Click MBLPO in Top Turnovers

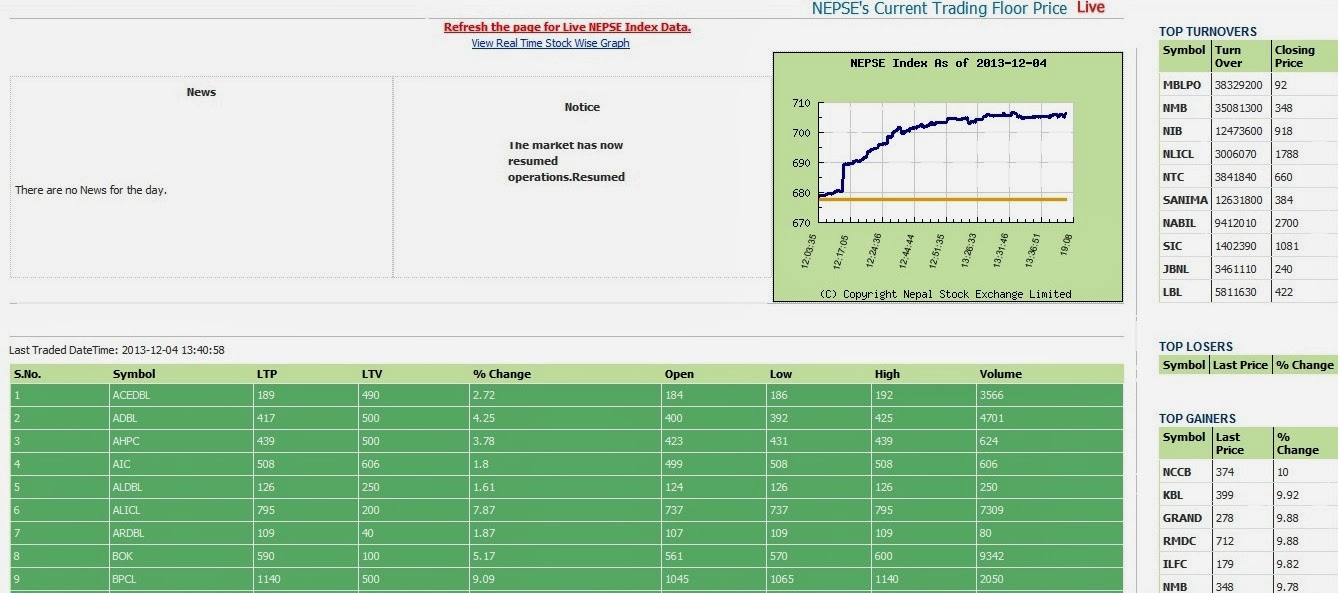click(x=1182, y=85)
